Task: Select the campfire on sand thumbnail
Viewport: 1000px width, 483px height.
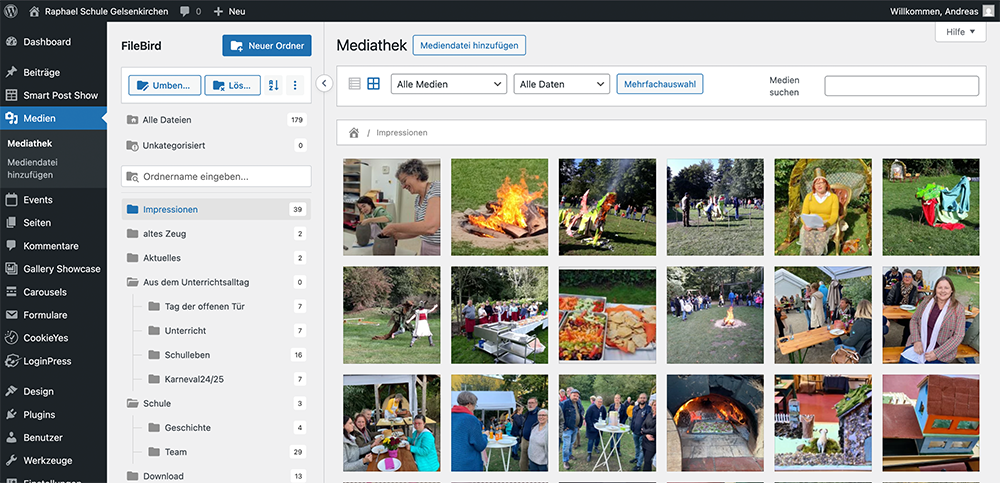Action: [x=499, y=207]
